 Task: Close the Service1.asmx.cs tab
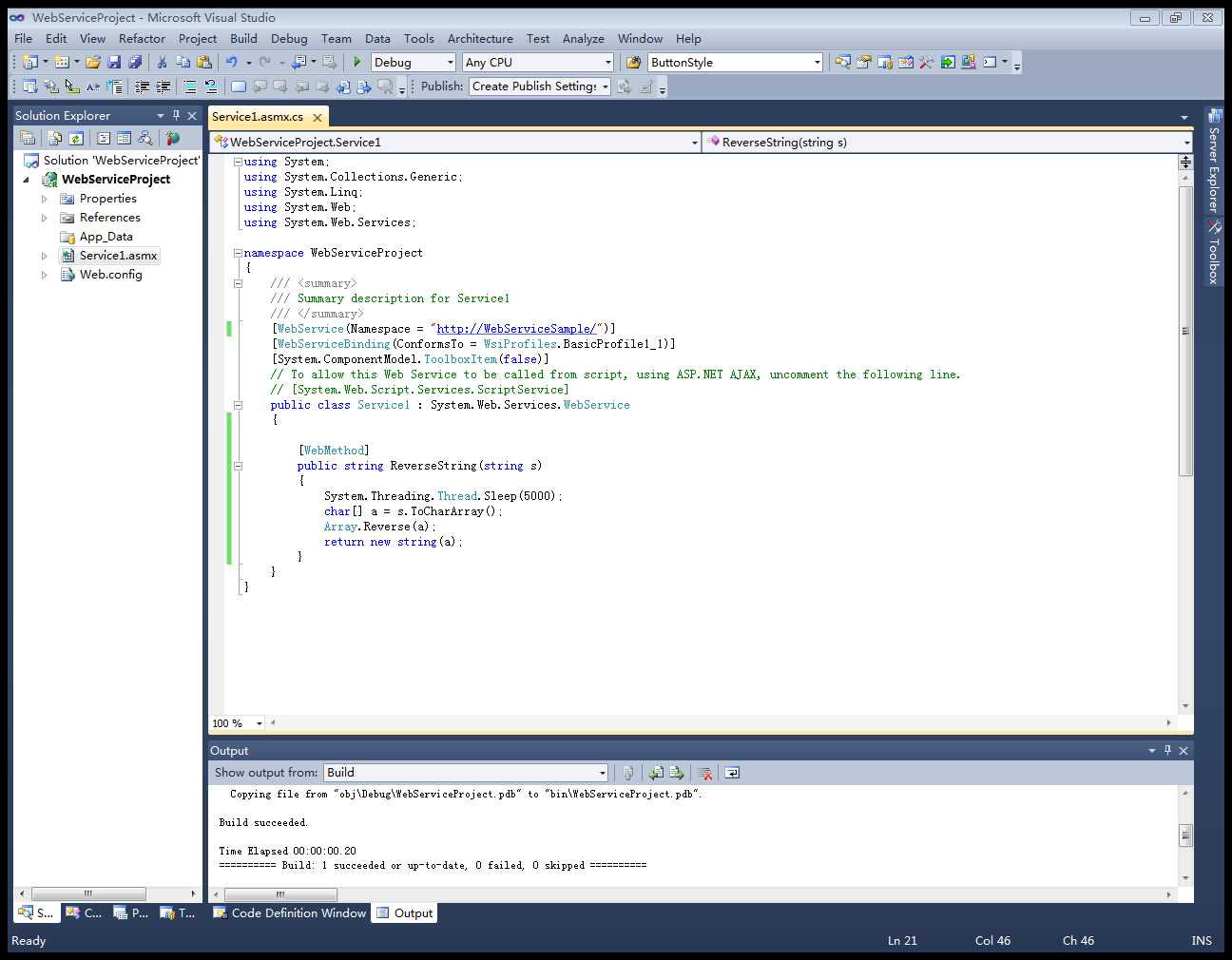[x=318, y=117]
